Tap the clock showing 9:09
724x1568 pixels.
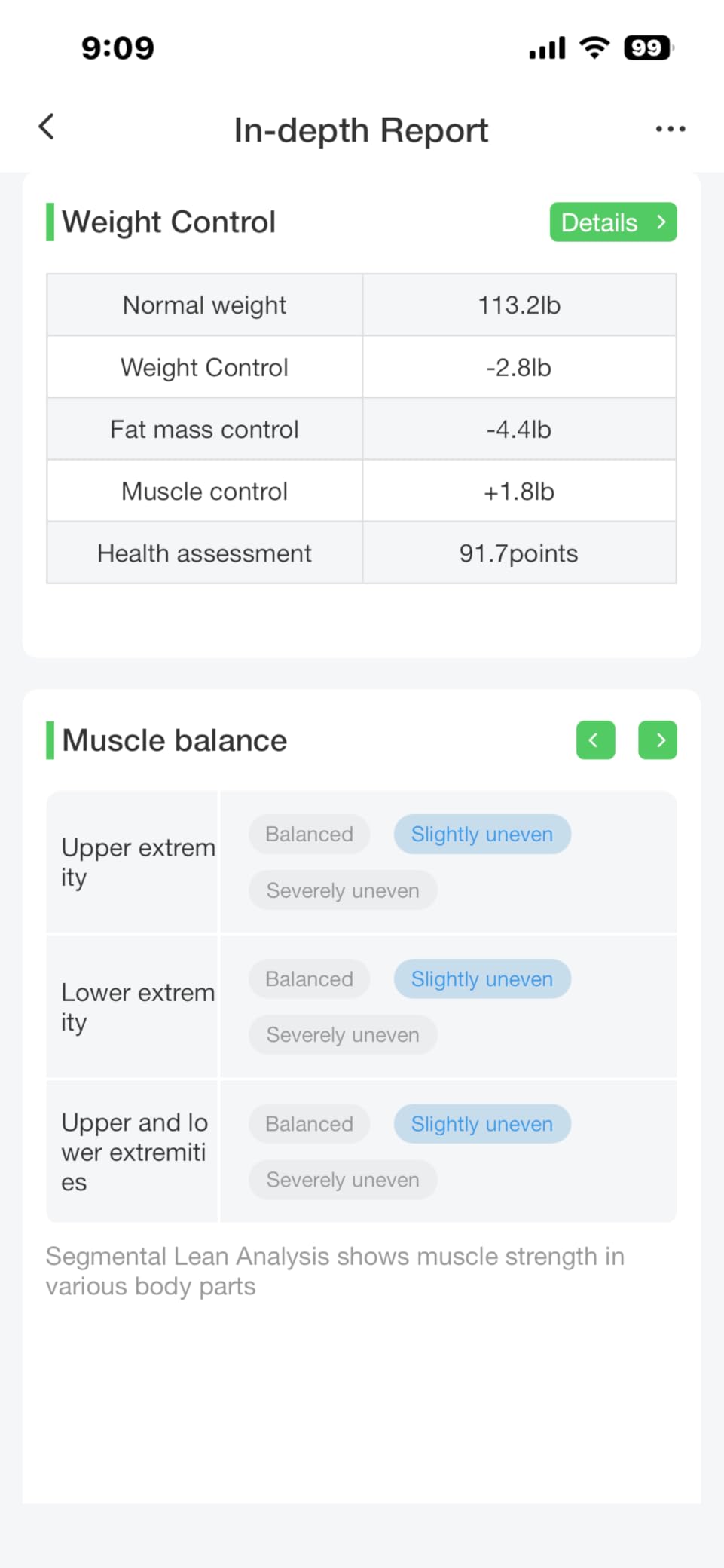[115, 47]
